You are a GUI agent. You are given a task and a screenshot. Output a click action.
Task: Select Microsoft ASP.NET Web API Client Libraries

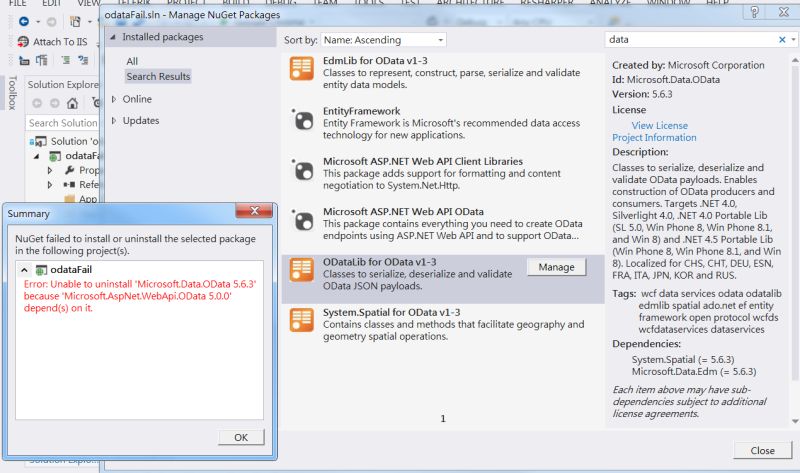point(443,173)
